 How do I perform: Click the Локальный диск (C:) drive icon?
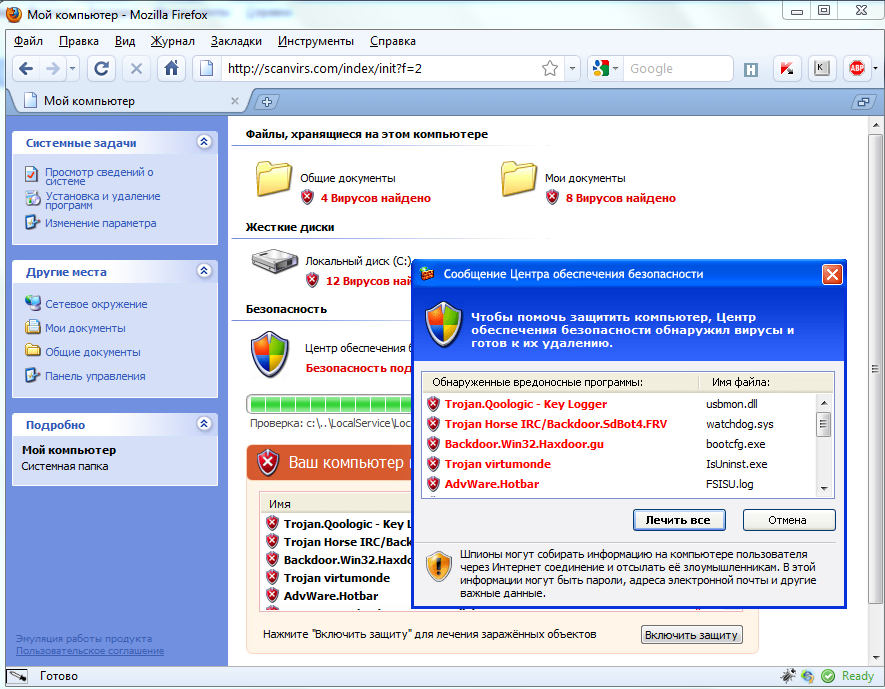273,264
